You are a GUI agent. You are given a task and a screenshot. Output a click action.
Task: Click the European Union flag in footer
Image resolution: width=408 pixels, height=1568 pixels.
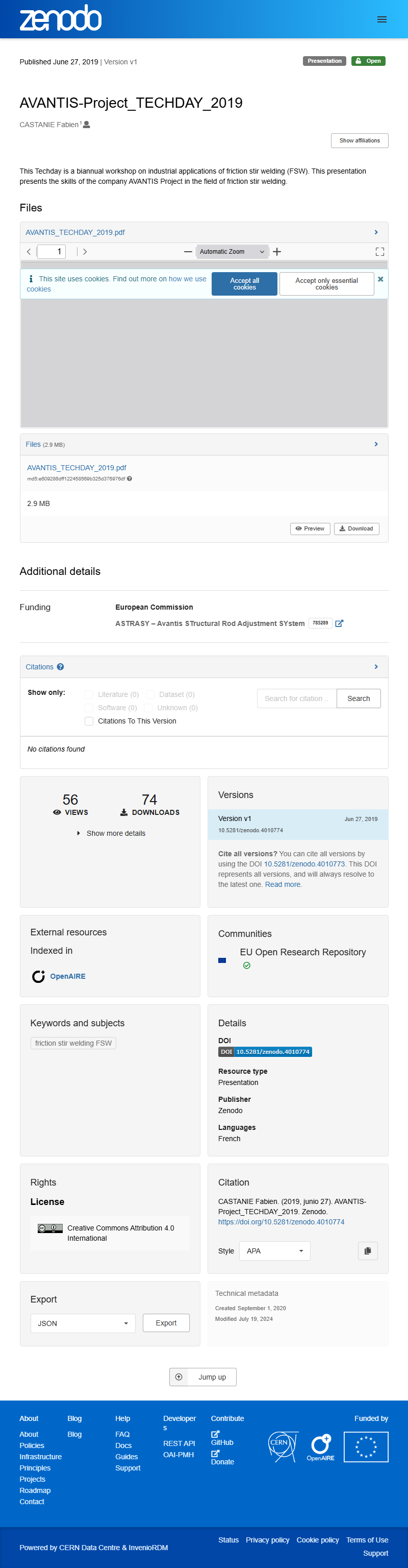(x=366, y=1446)
